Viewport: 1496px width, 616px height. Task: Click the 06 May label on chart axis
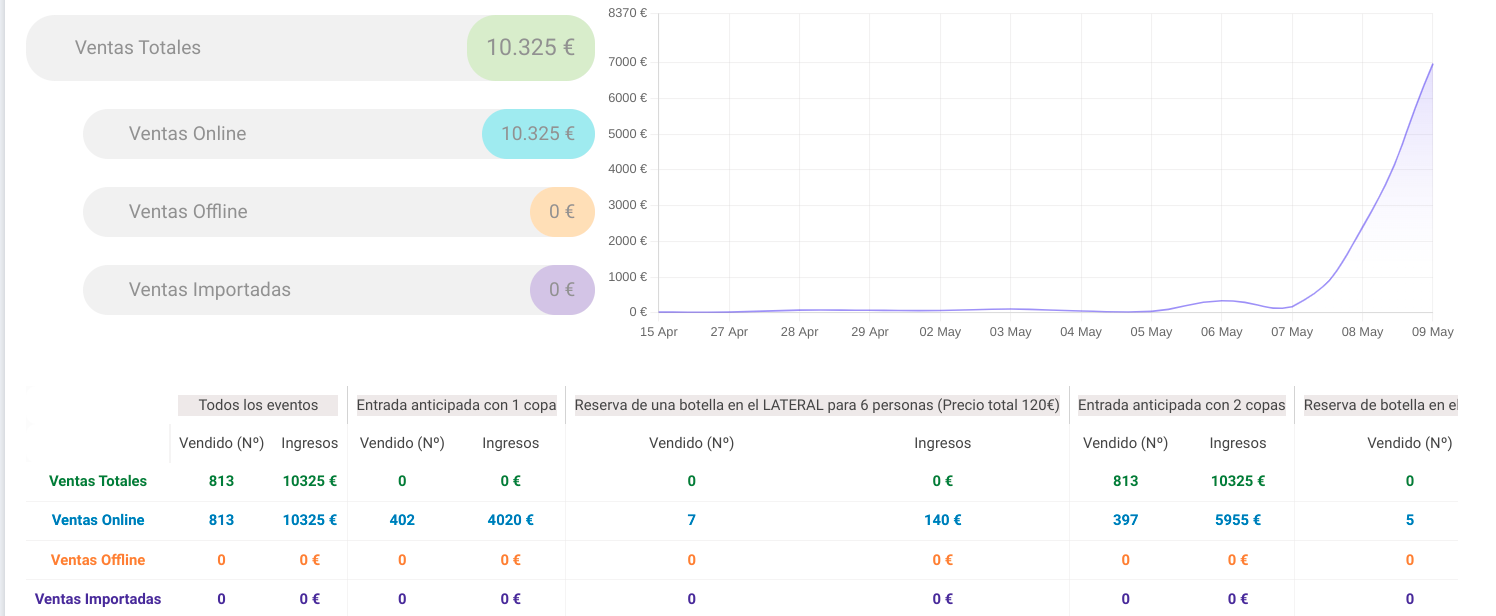click(x=1222, y=332)
